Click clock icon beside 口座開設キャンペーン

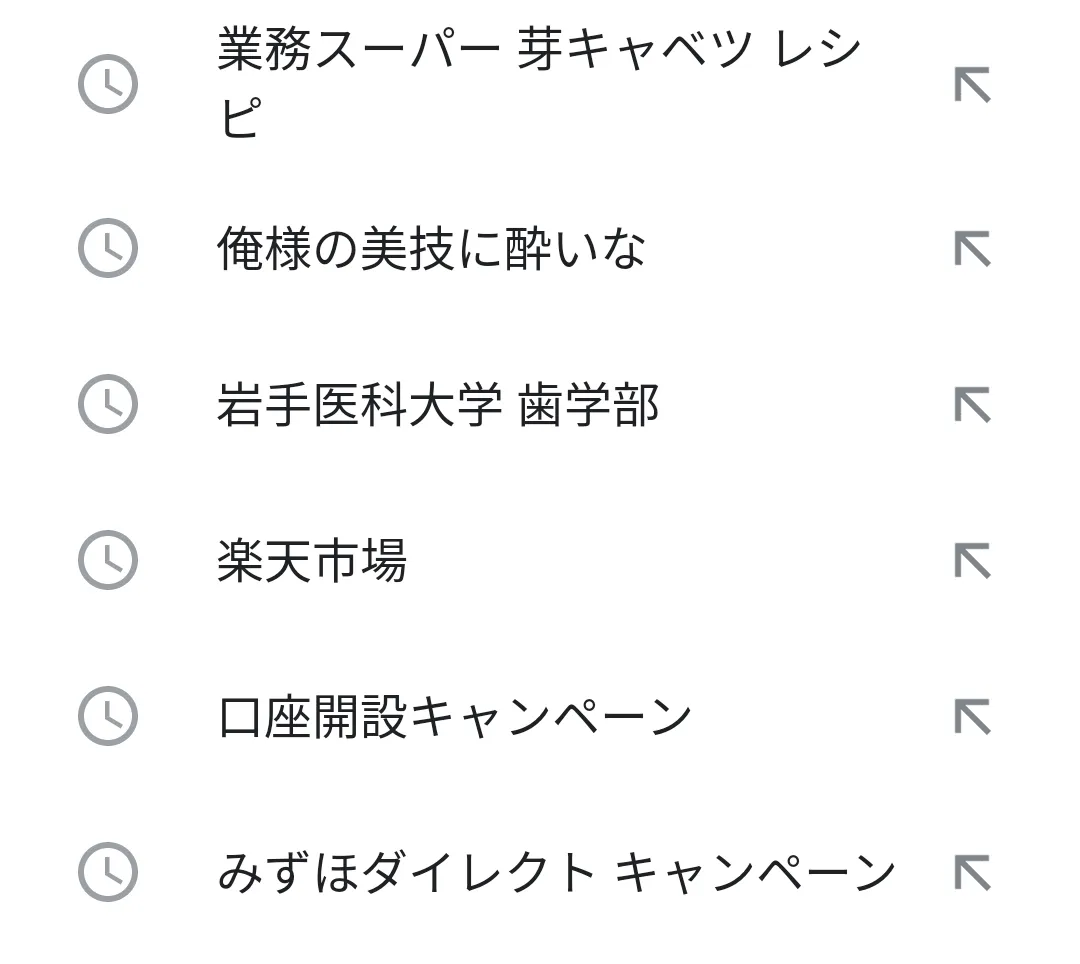pos(108,716)
